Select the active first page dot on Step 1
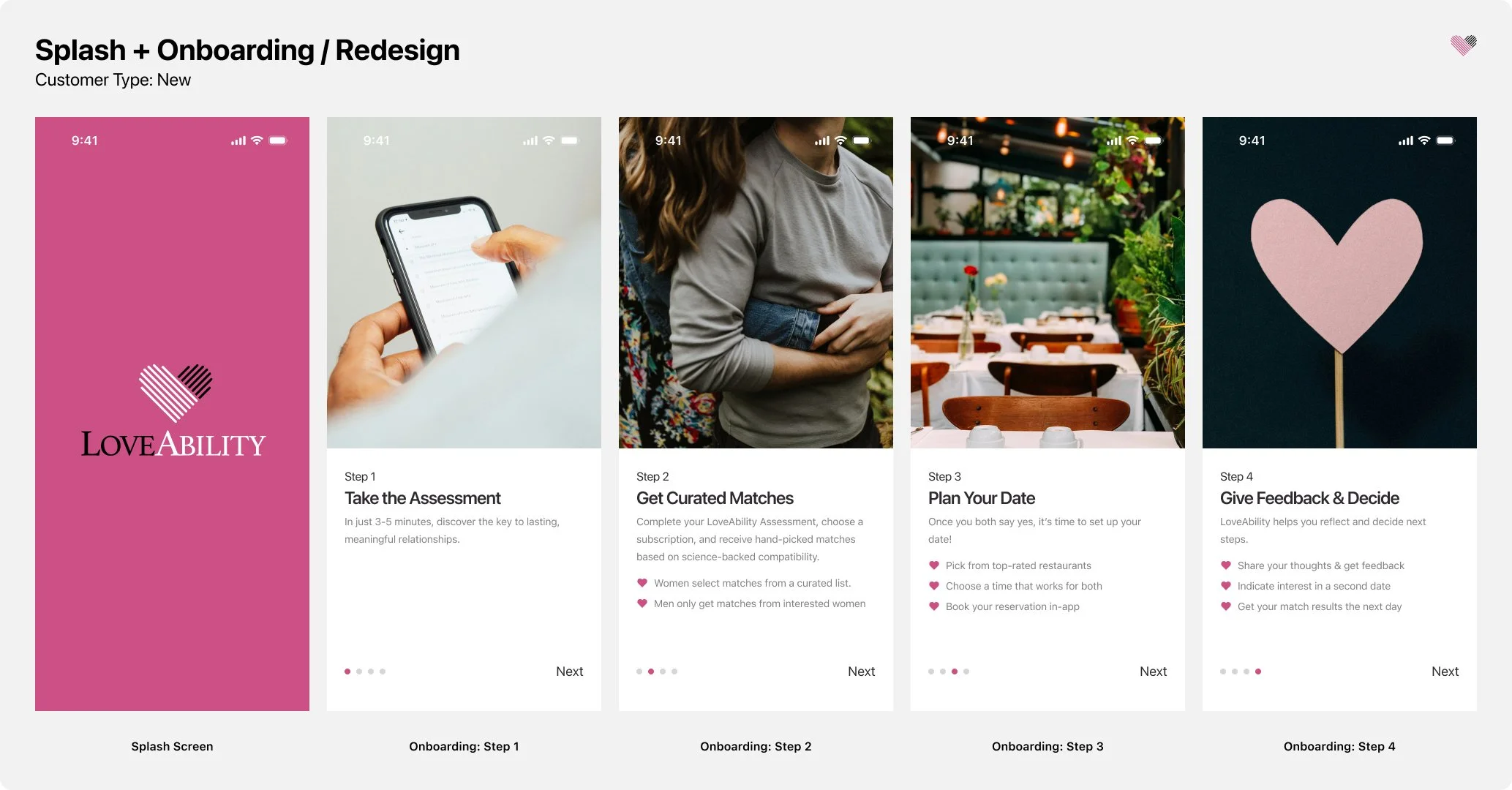The height and width of the screenshot is (790, 1512). pos(347,671)
